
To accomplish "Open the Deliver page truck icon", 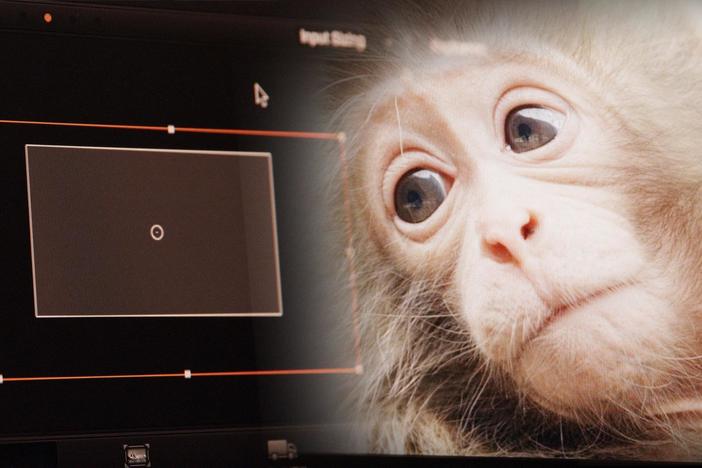I will pos(282,450).
